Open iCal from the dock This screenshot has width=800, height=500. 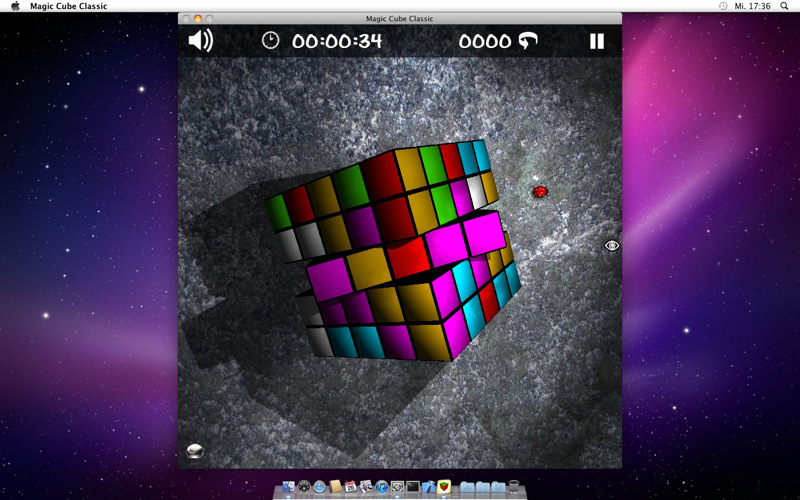click(x=351, y=486)
